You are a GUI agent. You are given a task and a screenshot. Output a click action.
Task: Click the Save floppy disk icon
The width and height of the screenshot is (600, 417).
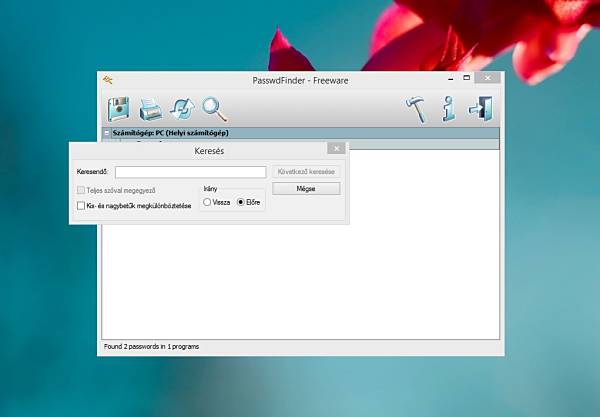tap(118, 109)
